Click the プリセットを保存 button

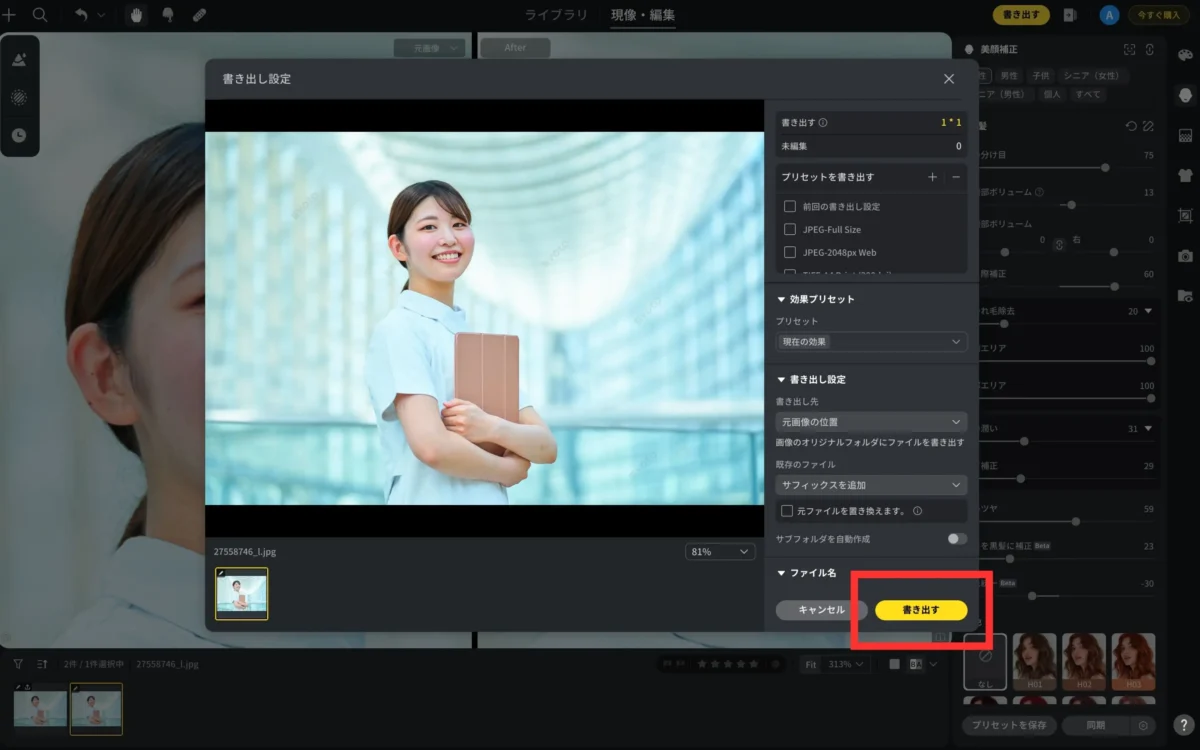[x=1008, y=726]
